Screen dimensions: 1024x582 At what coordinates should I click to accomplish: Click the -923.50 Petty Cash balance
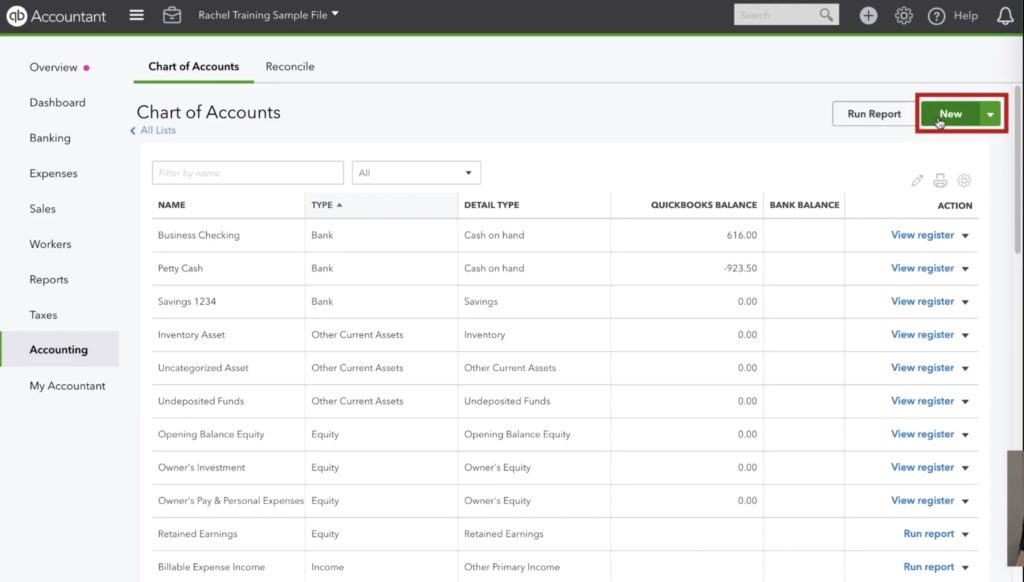point(741,268)
